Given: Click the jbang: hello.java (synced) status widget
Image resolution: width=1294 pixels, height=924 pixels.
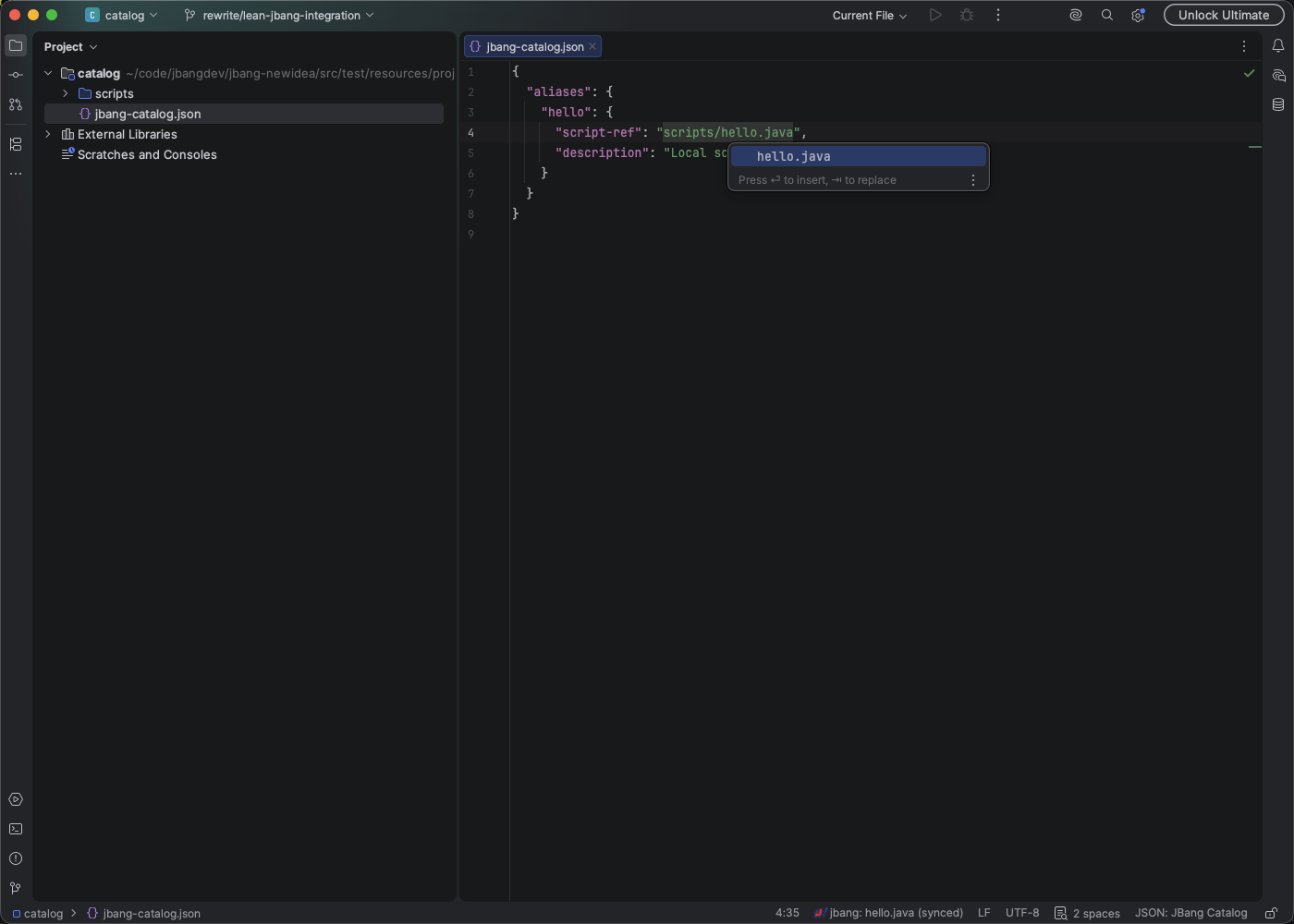Looking at the screenshot, I should click(889, 913).
